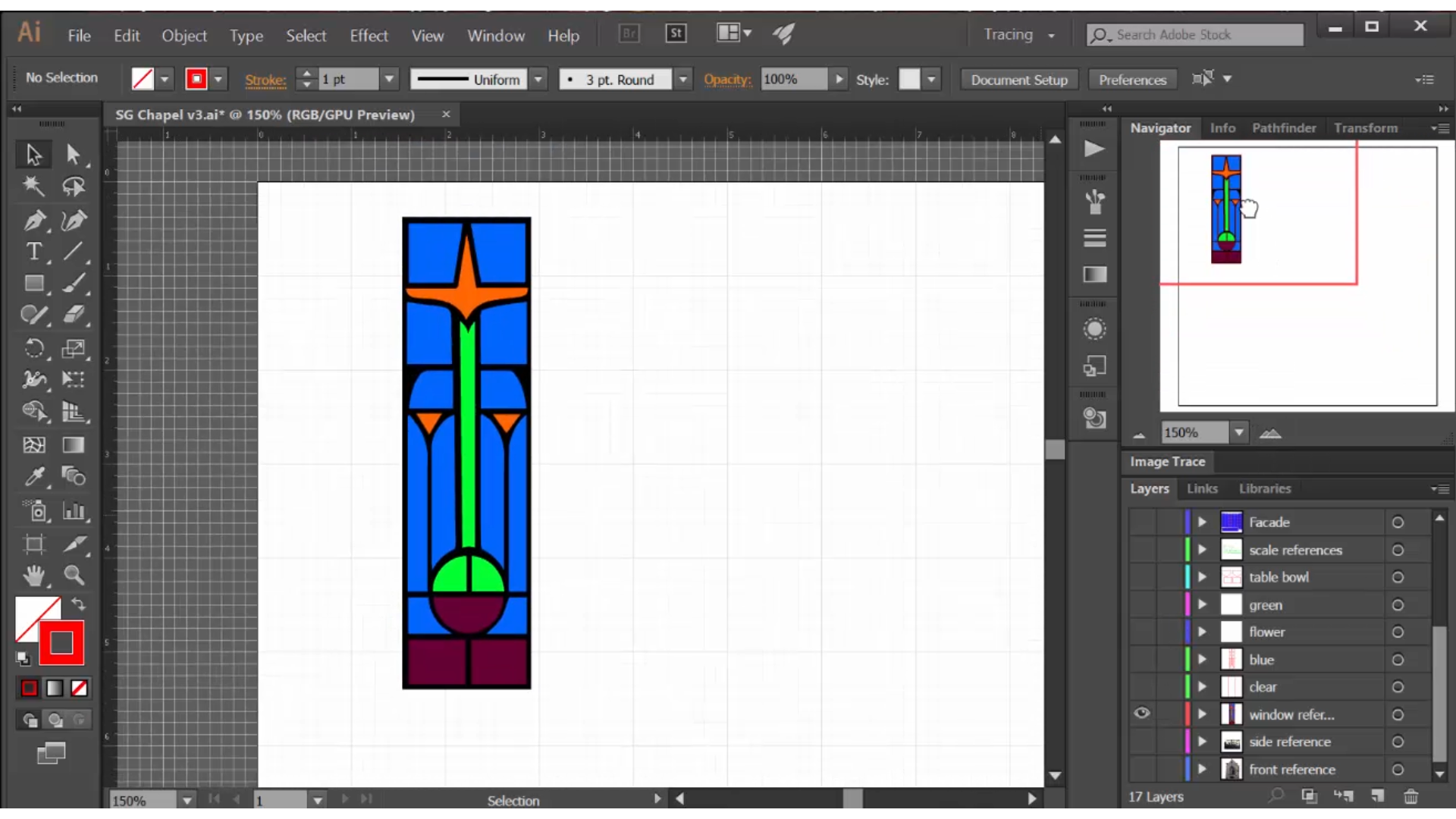This screenshot has width=1456, height=819.
Task: Open the 3 pt. Round brush dropdown
Action: click(683, 79)
